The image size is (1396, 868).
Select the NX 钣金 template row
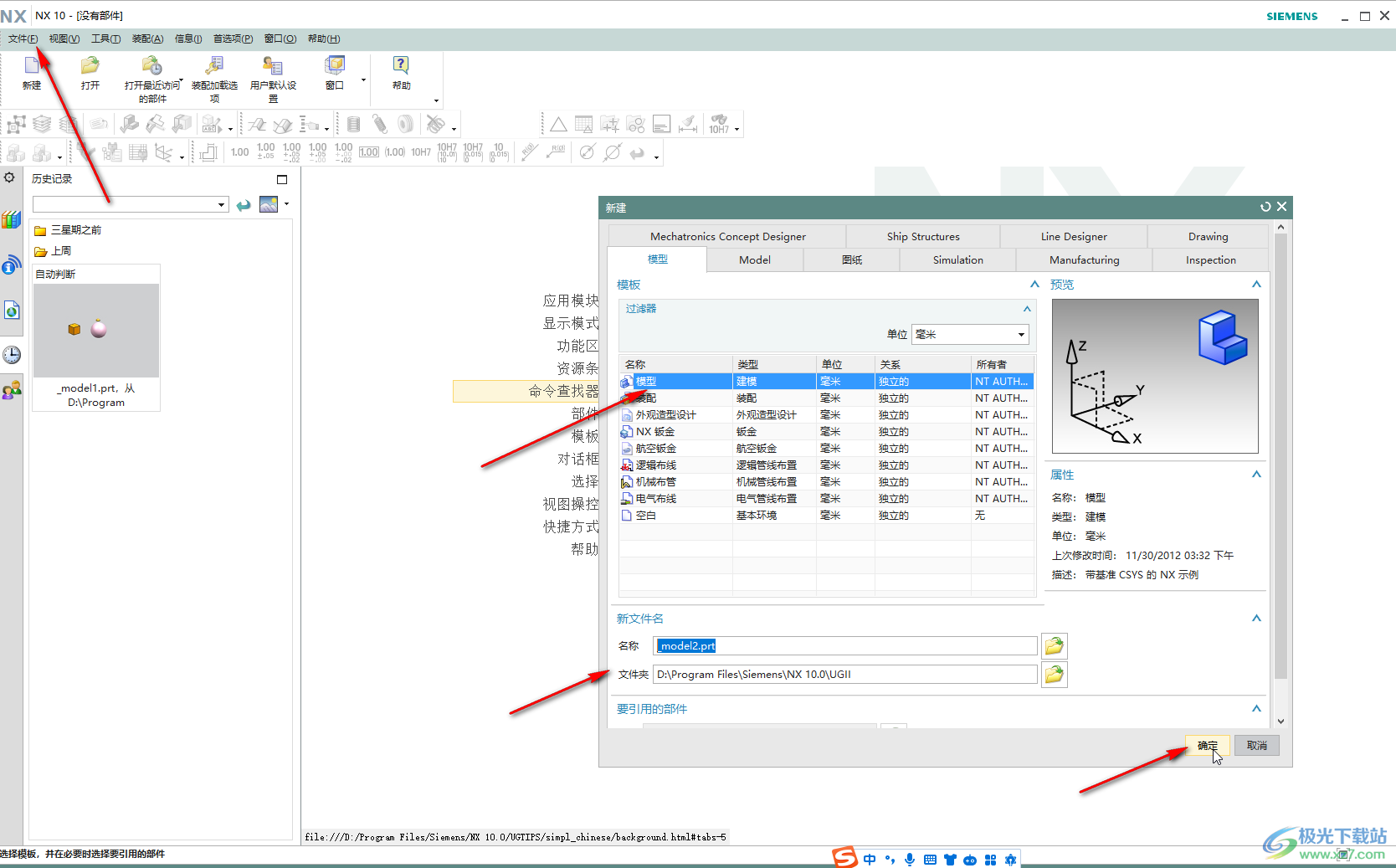(826, 432)
